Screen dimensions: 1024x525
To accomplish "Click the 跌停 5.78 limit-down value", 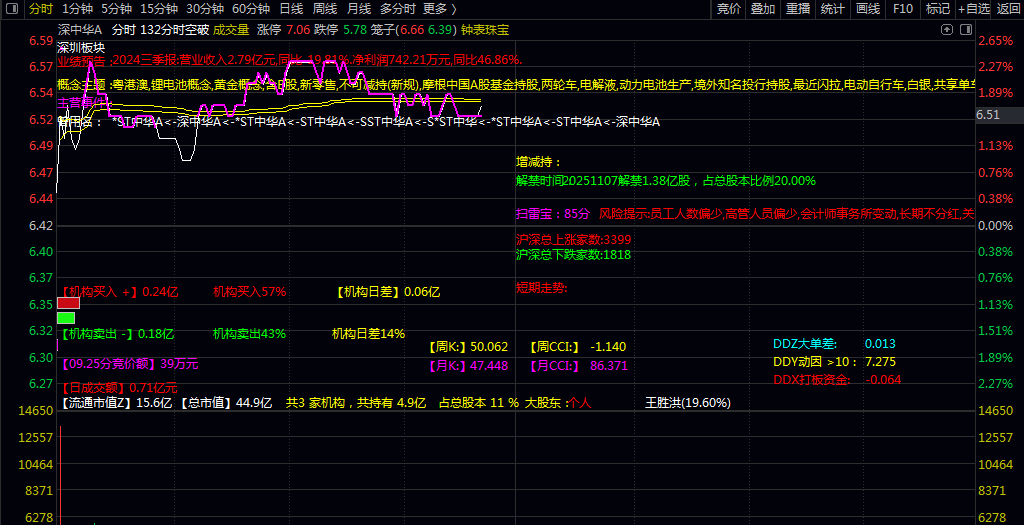I will click(x=340, y=29).
